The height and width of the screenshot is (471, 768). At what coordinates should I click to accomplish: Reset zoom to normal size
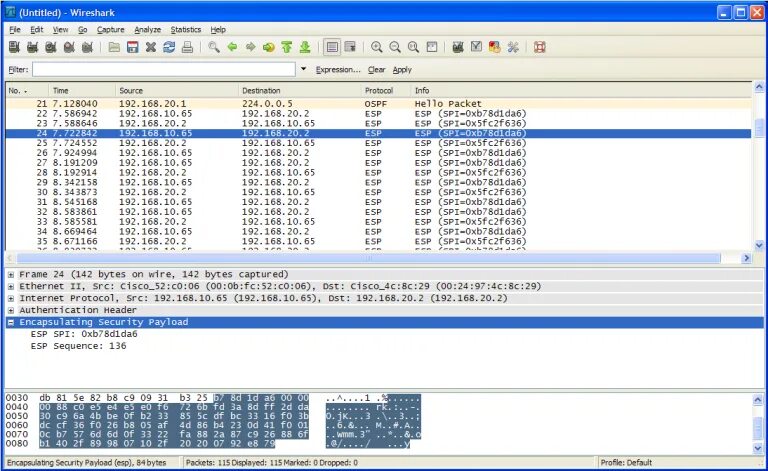coord(413,47)
